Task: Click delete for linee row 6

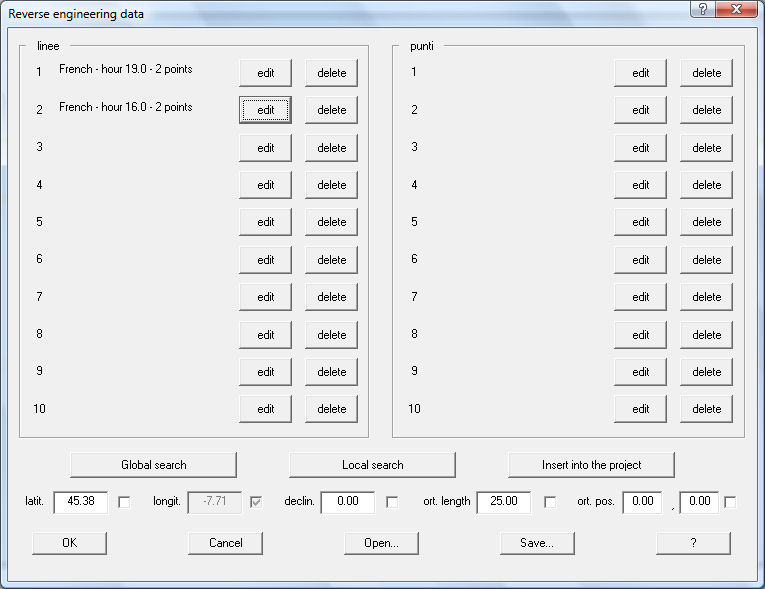Action: pos(331,260)
